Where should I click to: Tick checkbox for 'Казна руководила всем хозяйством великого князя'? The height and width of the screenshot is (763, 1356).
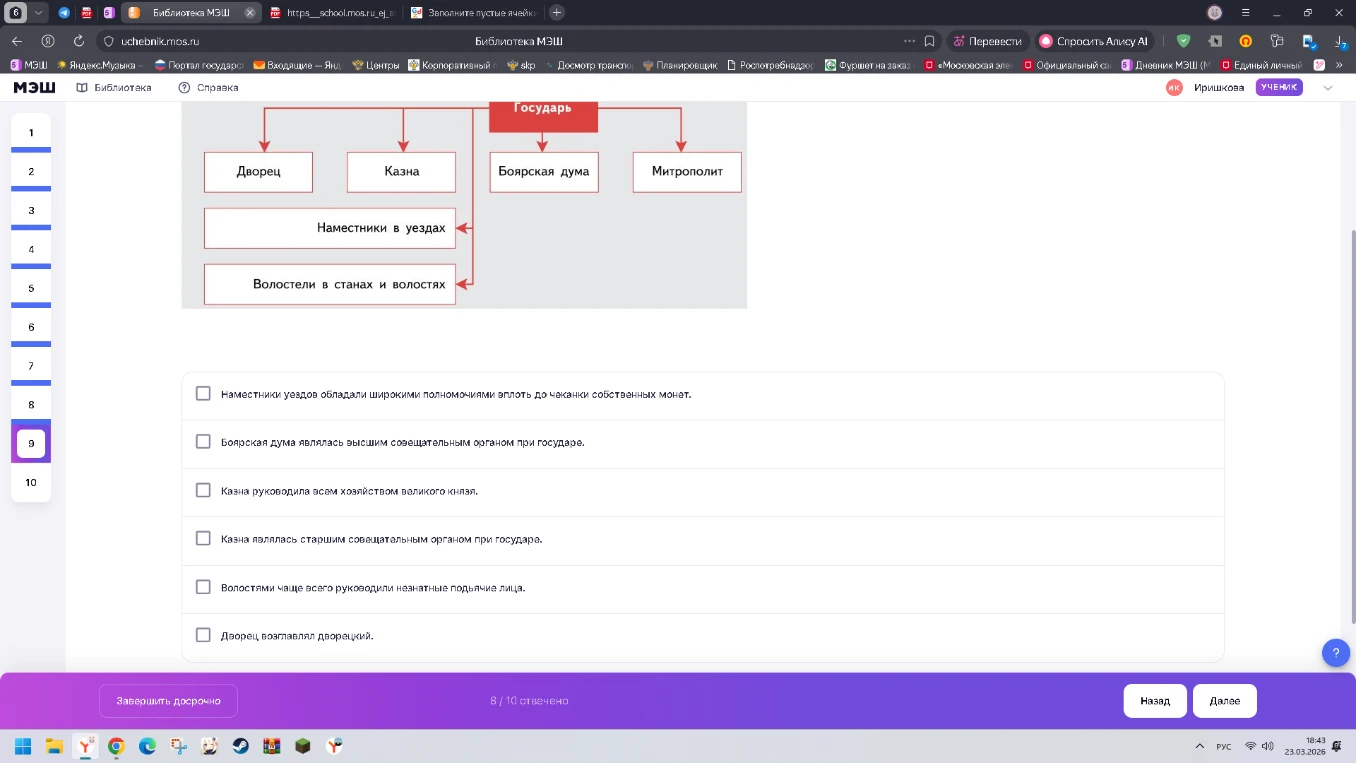(203, 490)
